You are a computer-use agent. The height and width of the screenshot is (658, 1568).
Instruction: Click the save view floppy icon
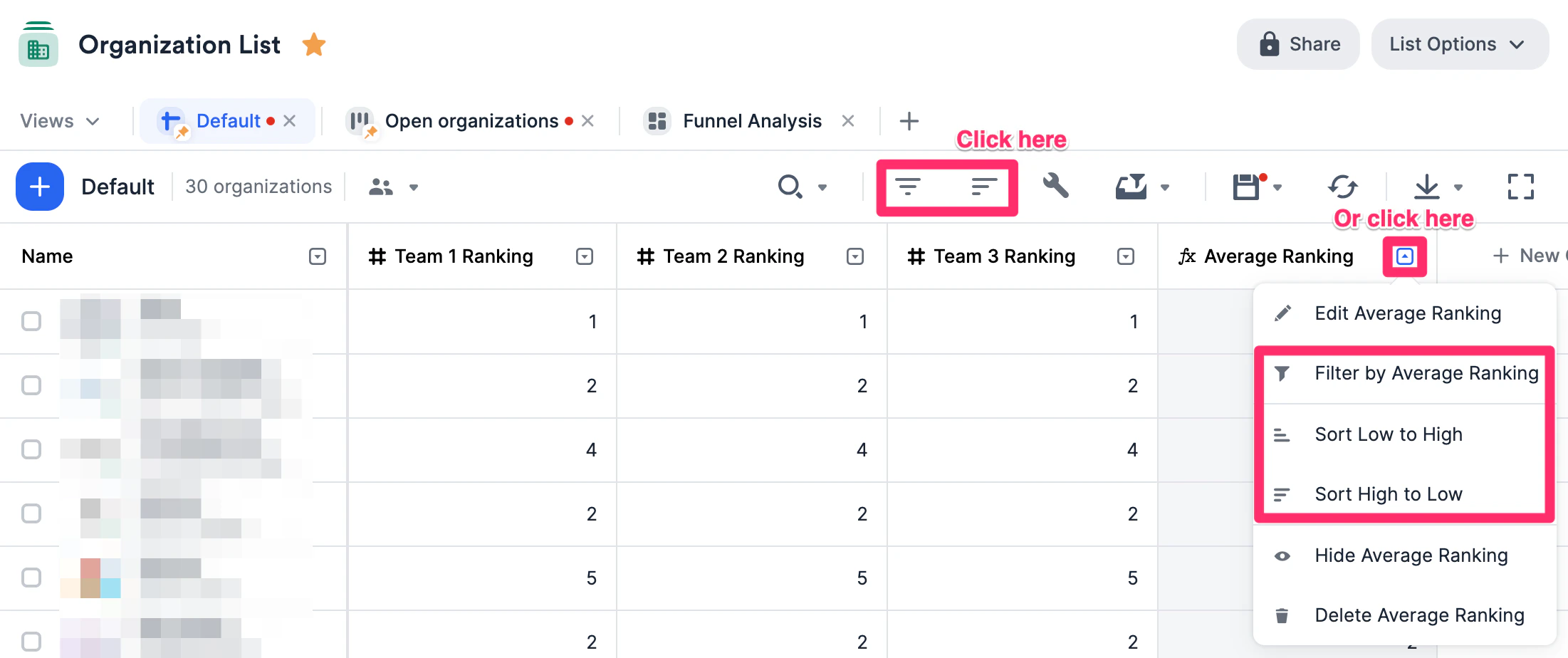click(x=1246, y=187)
